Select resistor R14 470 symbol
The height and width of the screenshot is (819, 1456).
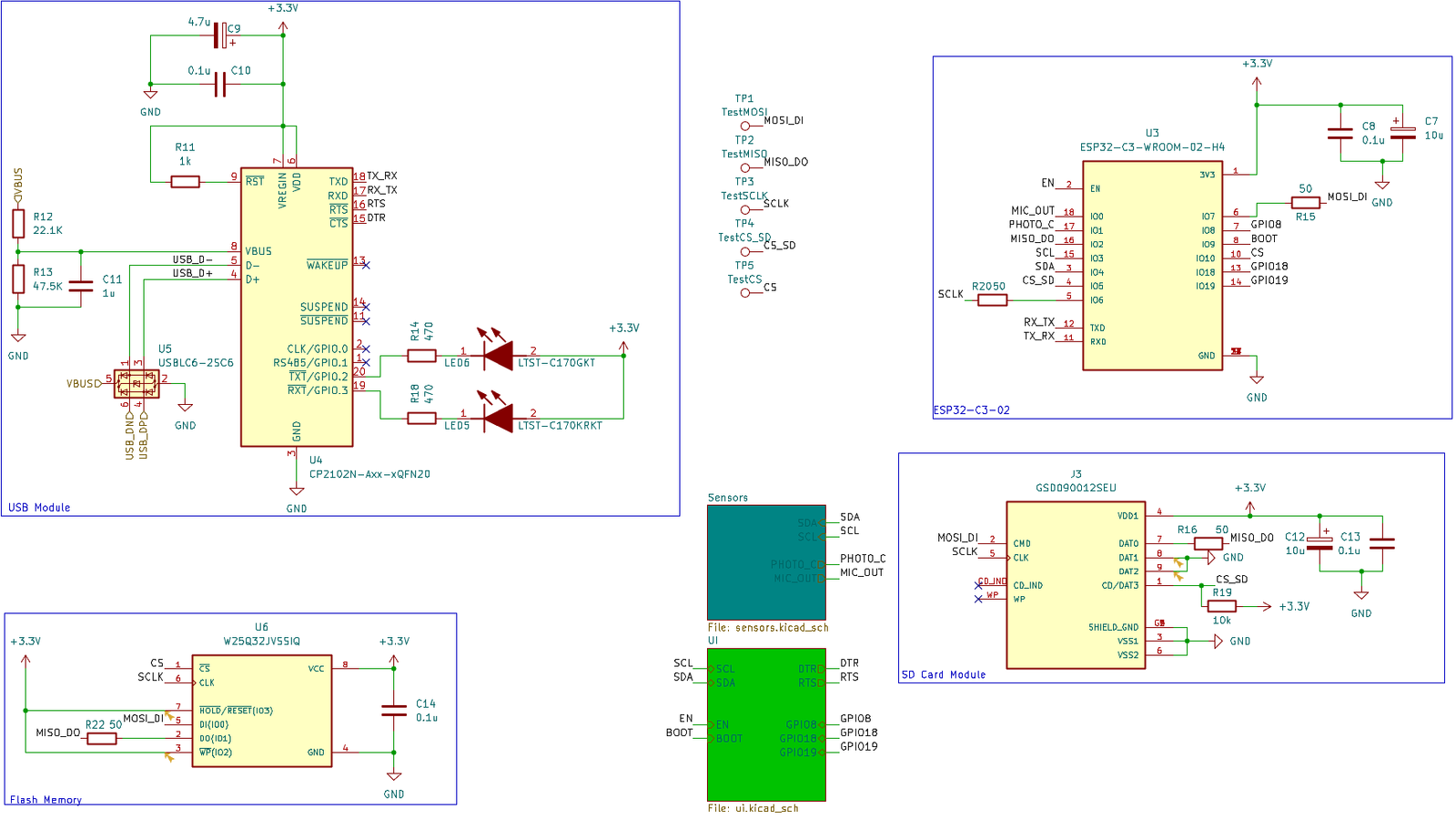[x=421, y=356]
